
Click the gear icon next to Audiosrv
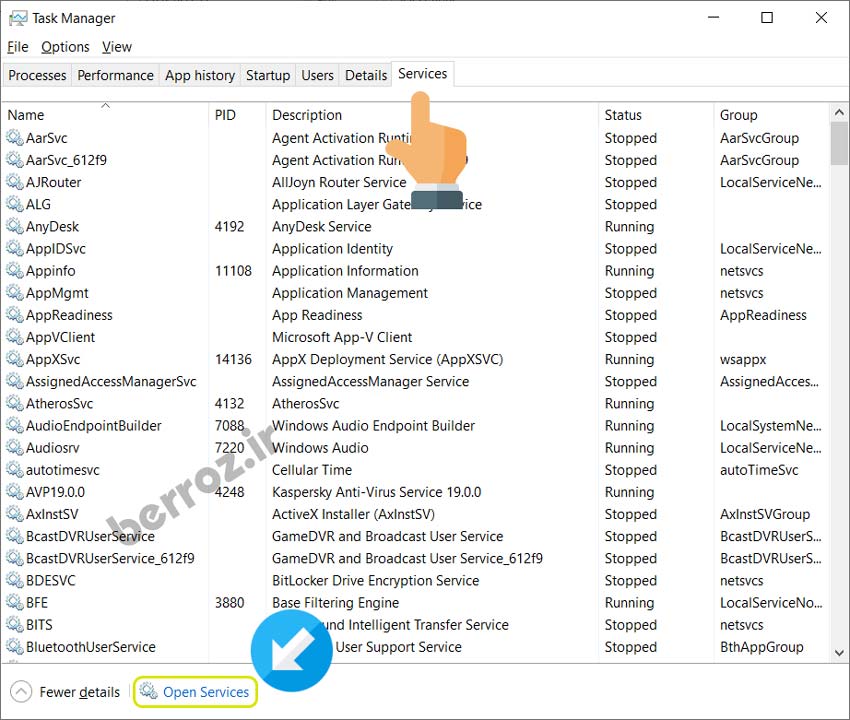[15, 448]
